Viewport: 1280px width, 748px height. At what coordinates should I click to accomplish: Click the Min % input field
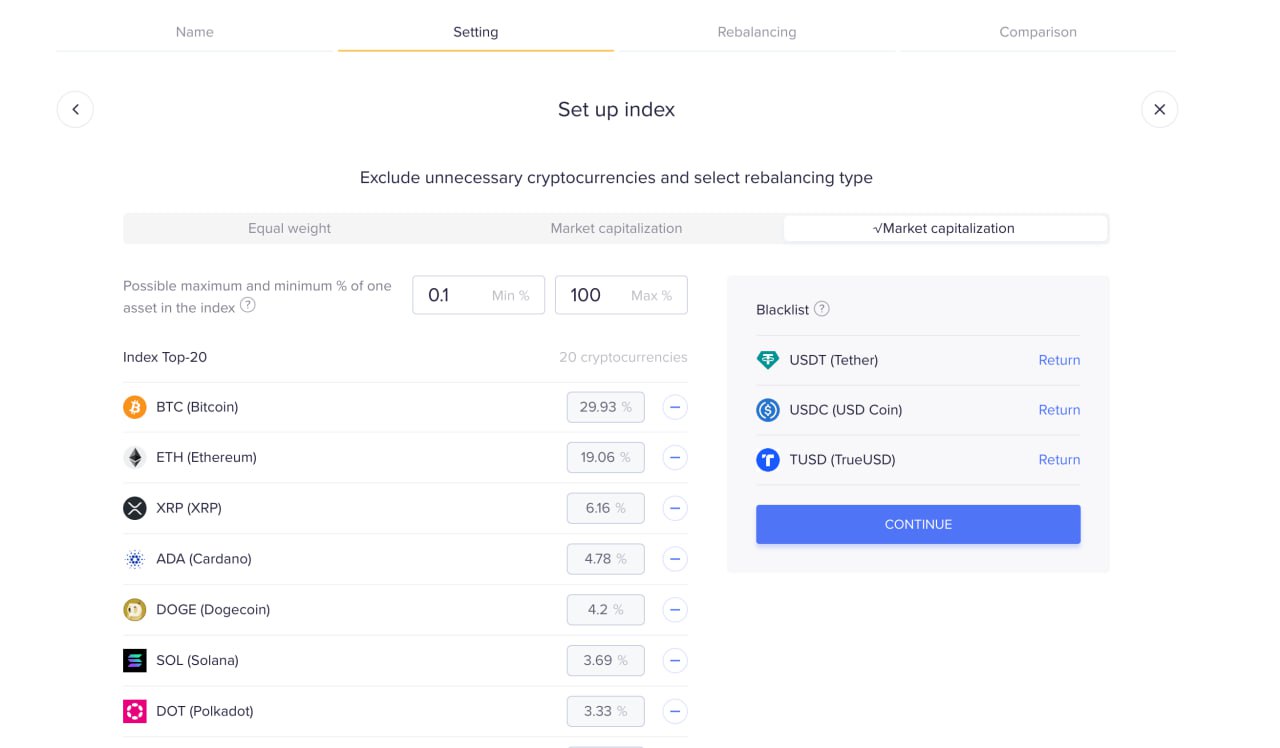click(x=476, y=295)
